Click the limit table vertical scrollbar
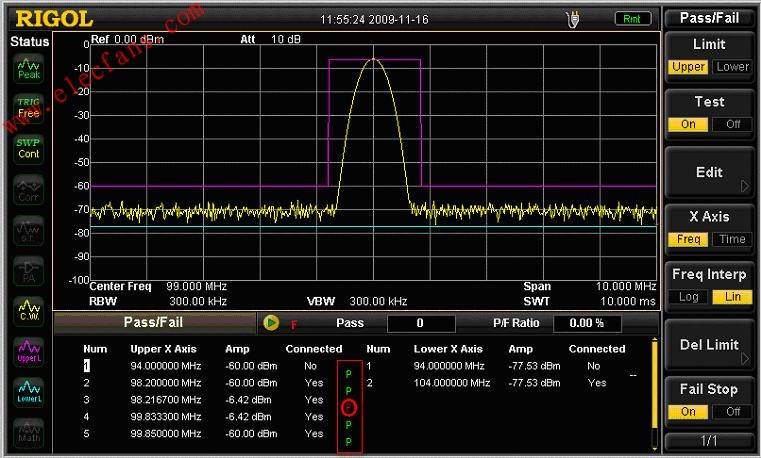761x458 pixels. coord(655,395)
